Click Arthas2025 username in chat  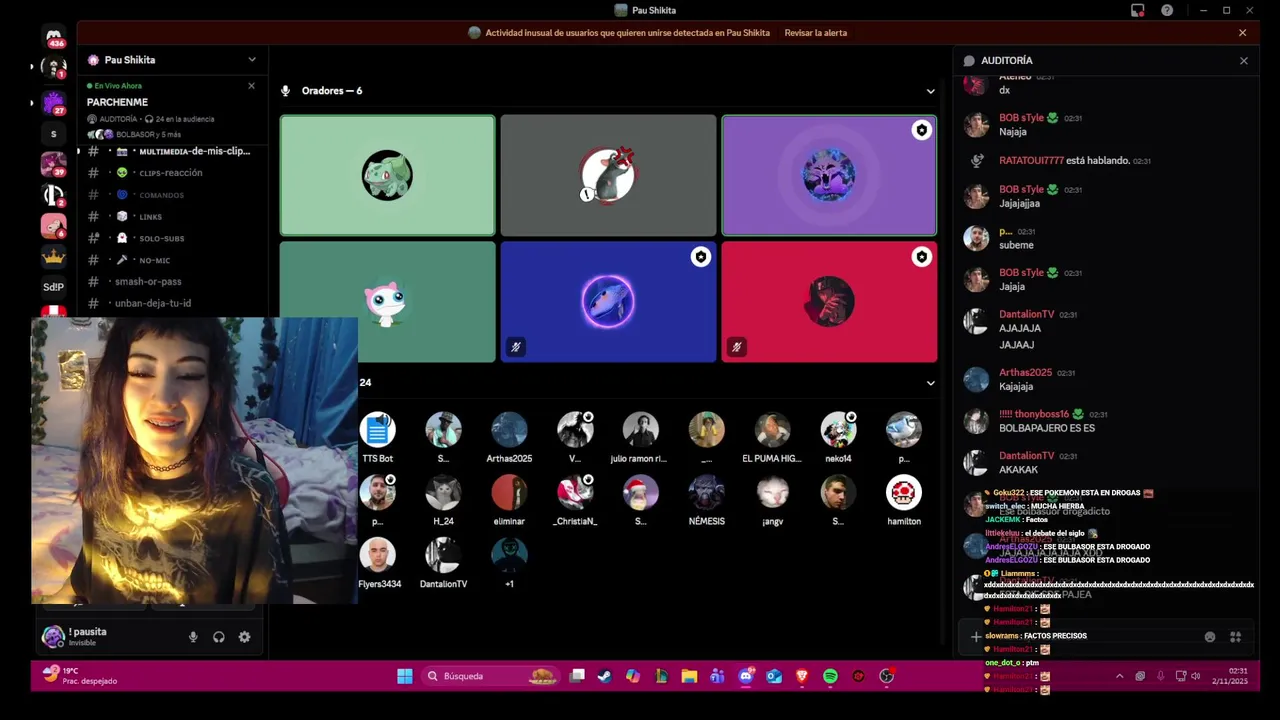pyautogui.click(x=1025, y=372)
